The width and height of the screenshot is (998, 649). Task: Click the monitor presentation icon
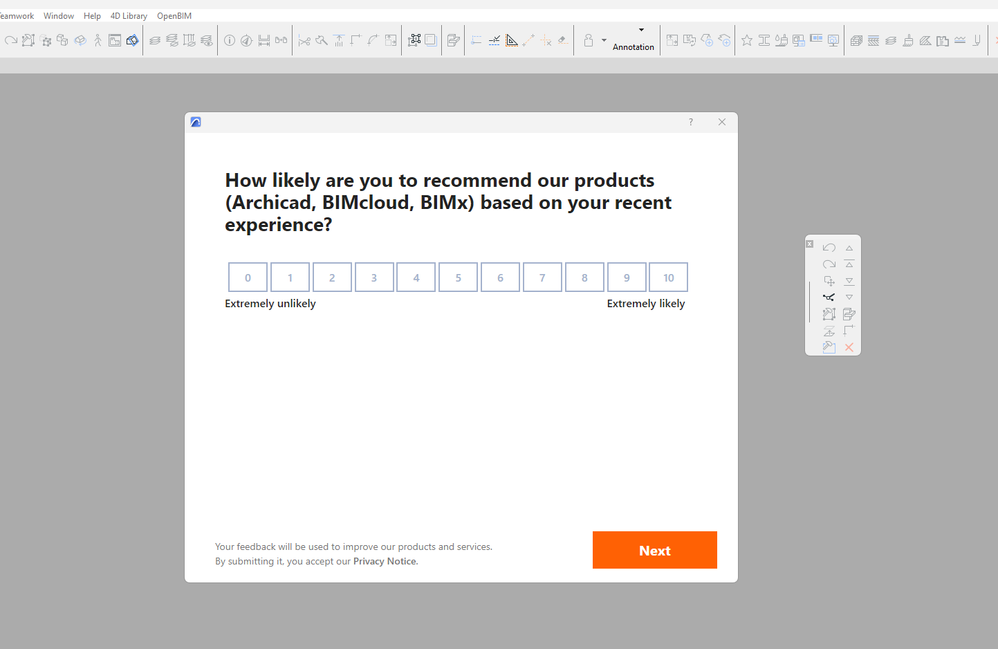click(833, 41)
